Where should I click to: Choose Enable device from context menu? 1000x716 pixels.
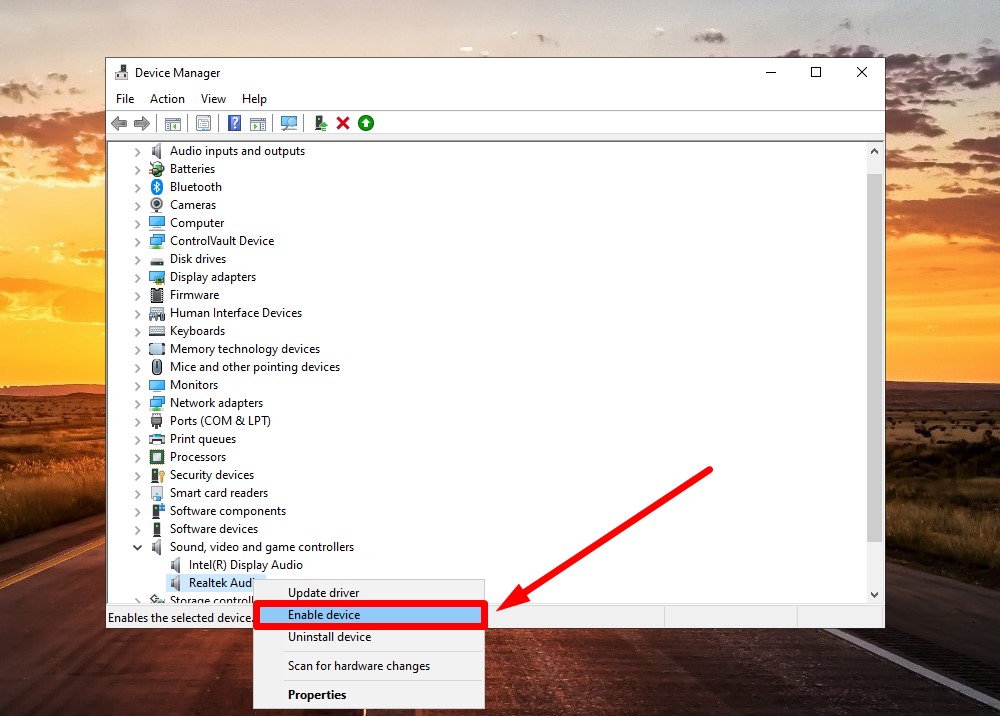point(370,615)
